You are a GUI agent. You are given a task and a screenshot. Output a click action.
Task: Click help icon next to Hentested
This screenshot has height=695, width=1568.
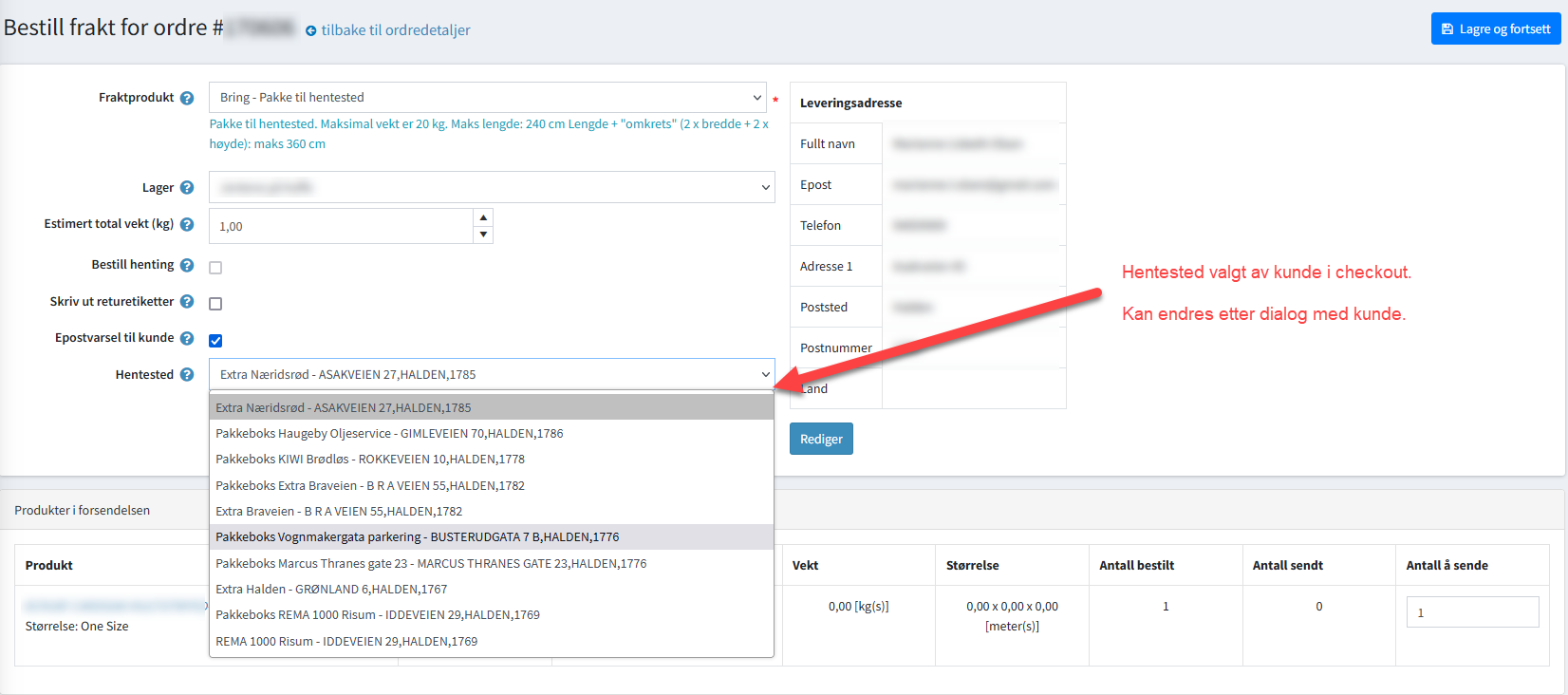coord(187,375)
